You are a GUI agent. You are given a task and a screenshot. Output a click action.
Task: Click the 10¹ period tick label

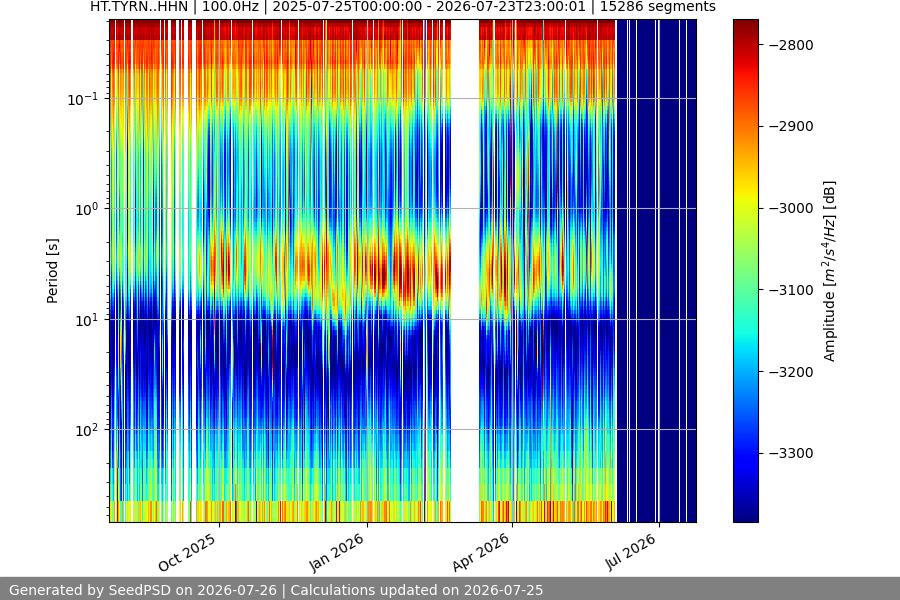coord(87,320)
